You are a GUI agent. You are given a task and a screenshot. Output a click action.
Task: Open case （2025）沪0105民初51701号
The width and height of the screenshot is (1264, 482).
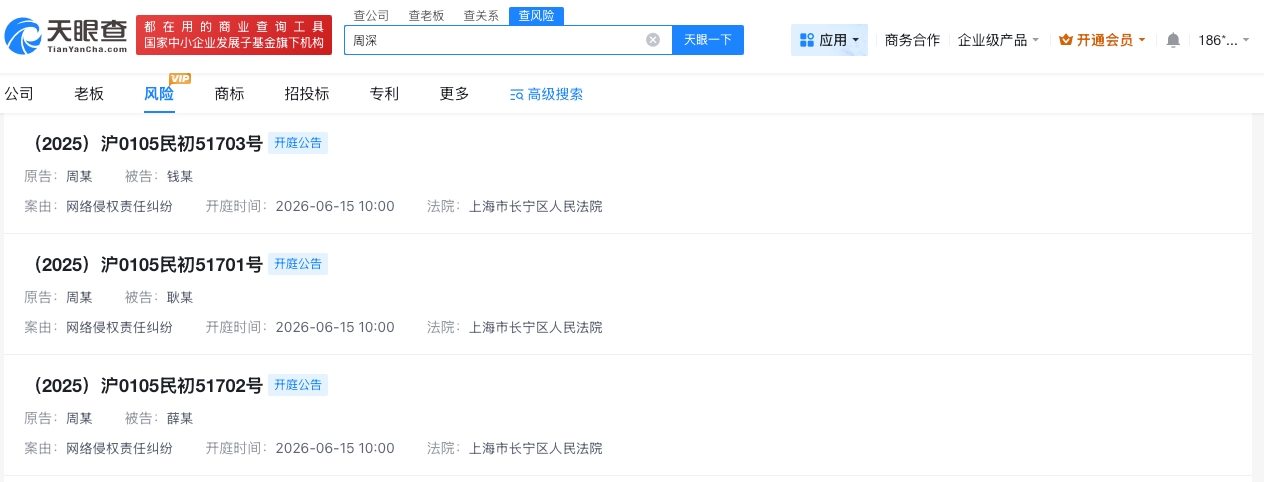143,265
